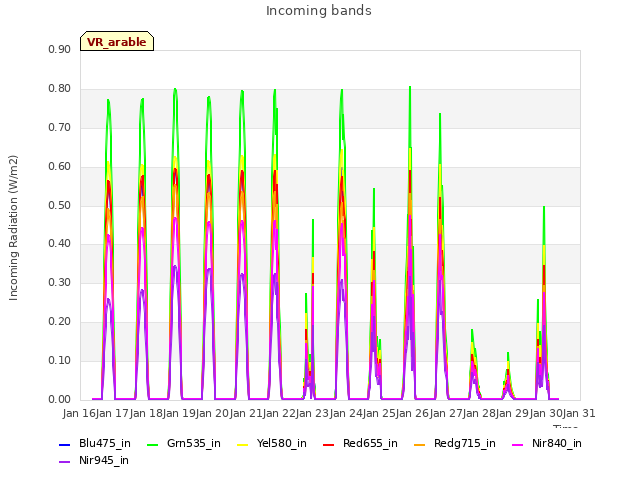
Task: Select the Redg715_in legend label
Action: (x=465, y=443)
